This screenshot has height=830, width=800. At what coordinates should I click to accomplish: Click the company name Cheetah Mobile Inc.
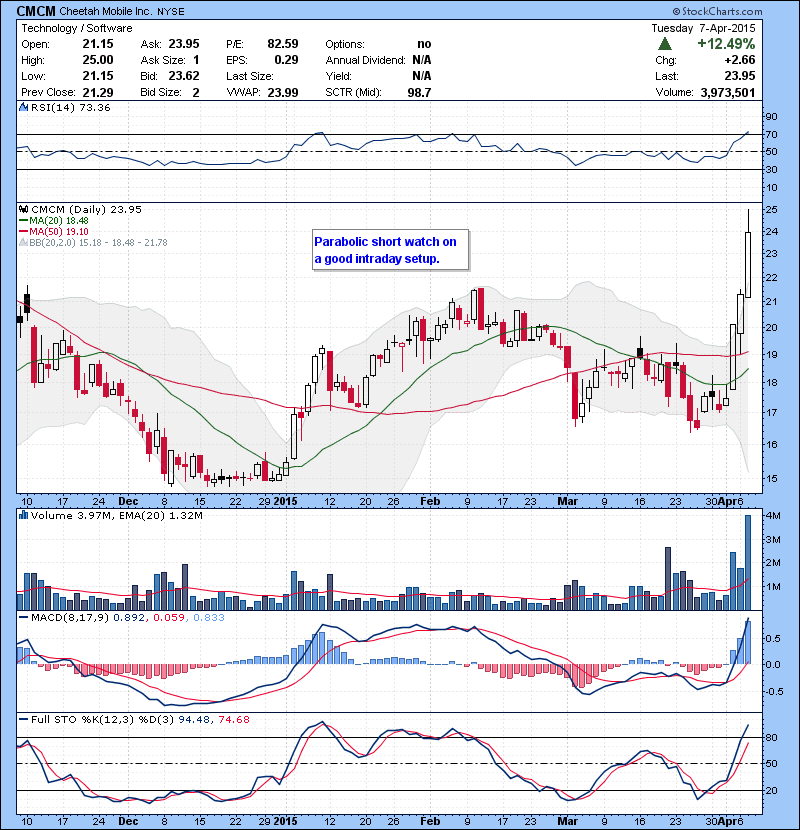[105, 12]
